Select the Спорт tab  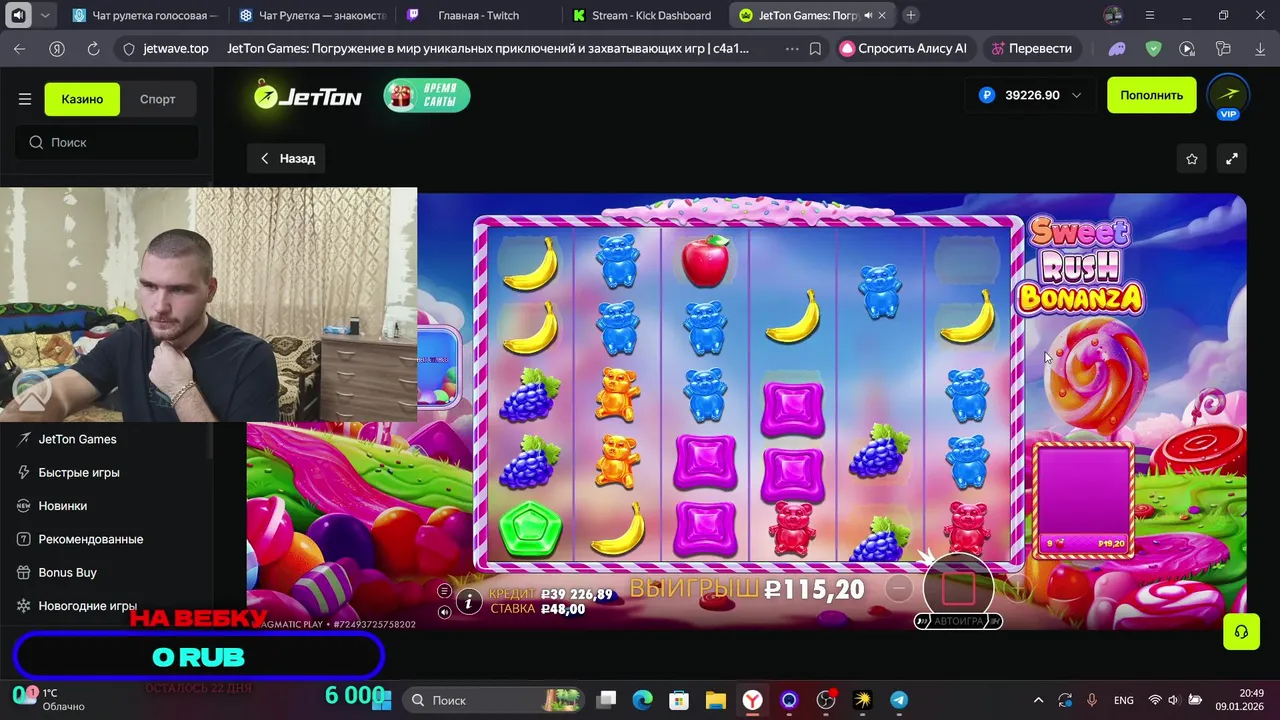(157, 99)
